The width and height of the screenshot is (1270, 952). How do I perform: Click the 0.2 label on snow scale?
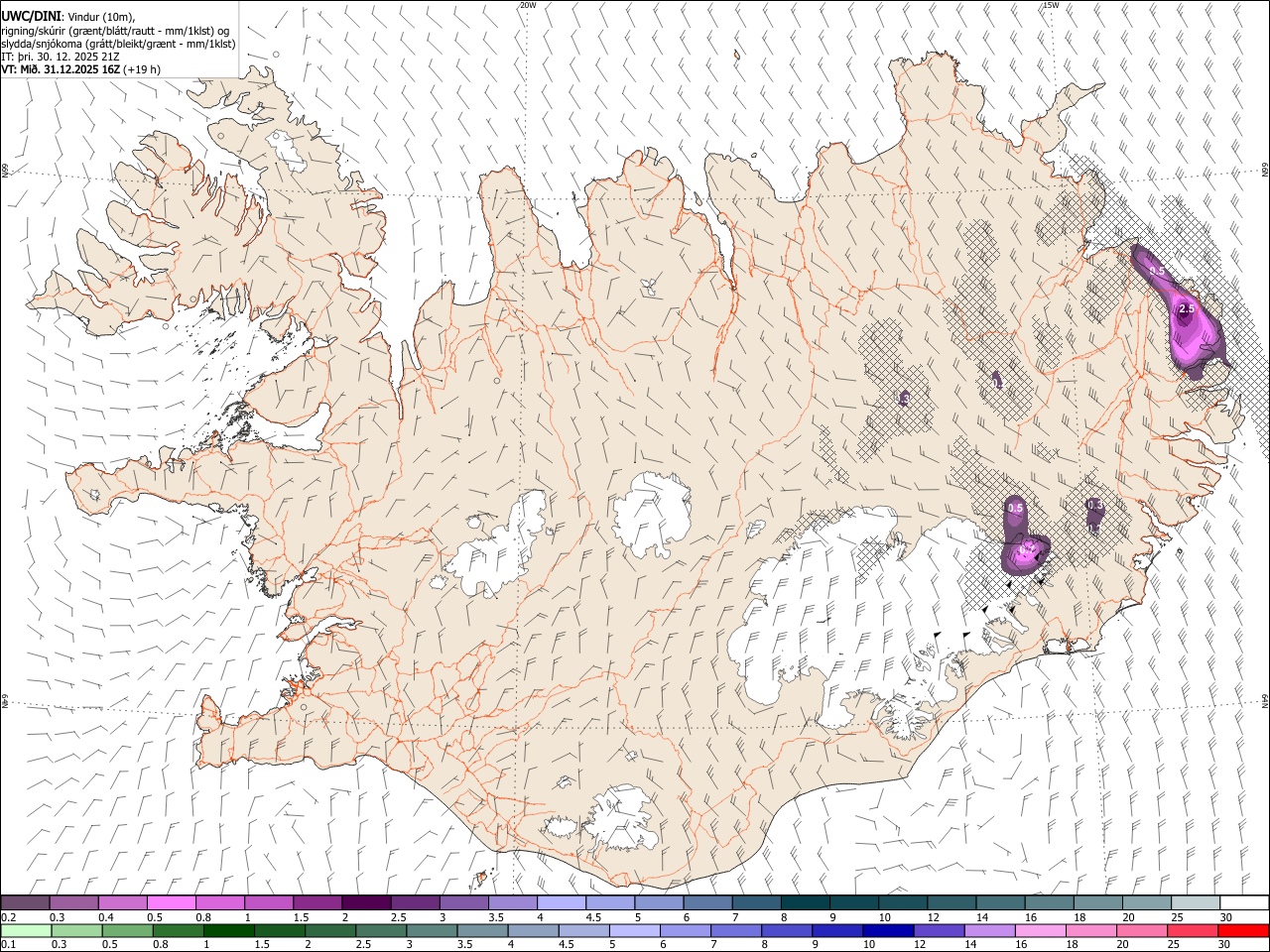(9, 916)
